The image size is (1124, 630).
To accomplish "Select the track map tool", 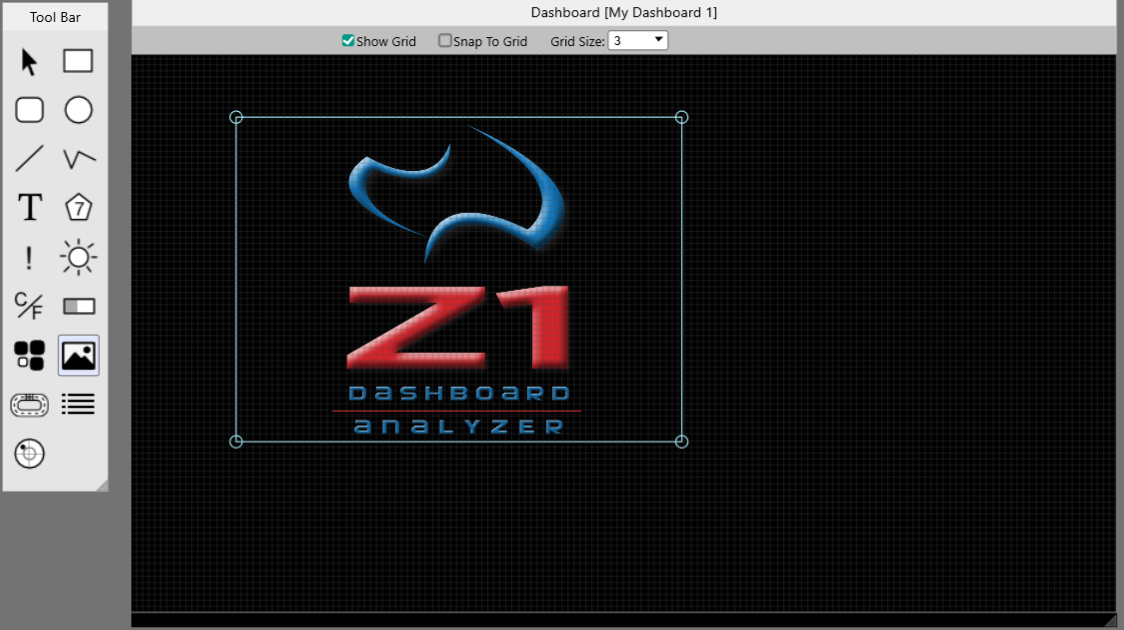I will 29,405.
